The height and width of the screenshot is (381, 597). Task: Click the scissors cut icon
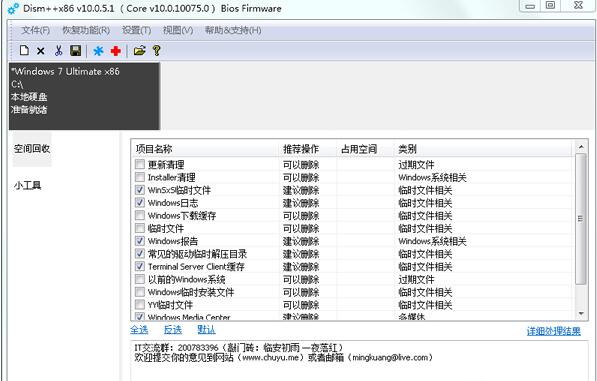pos(58,51)
